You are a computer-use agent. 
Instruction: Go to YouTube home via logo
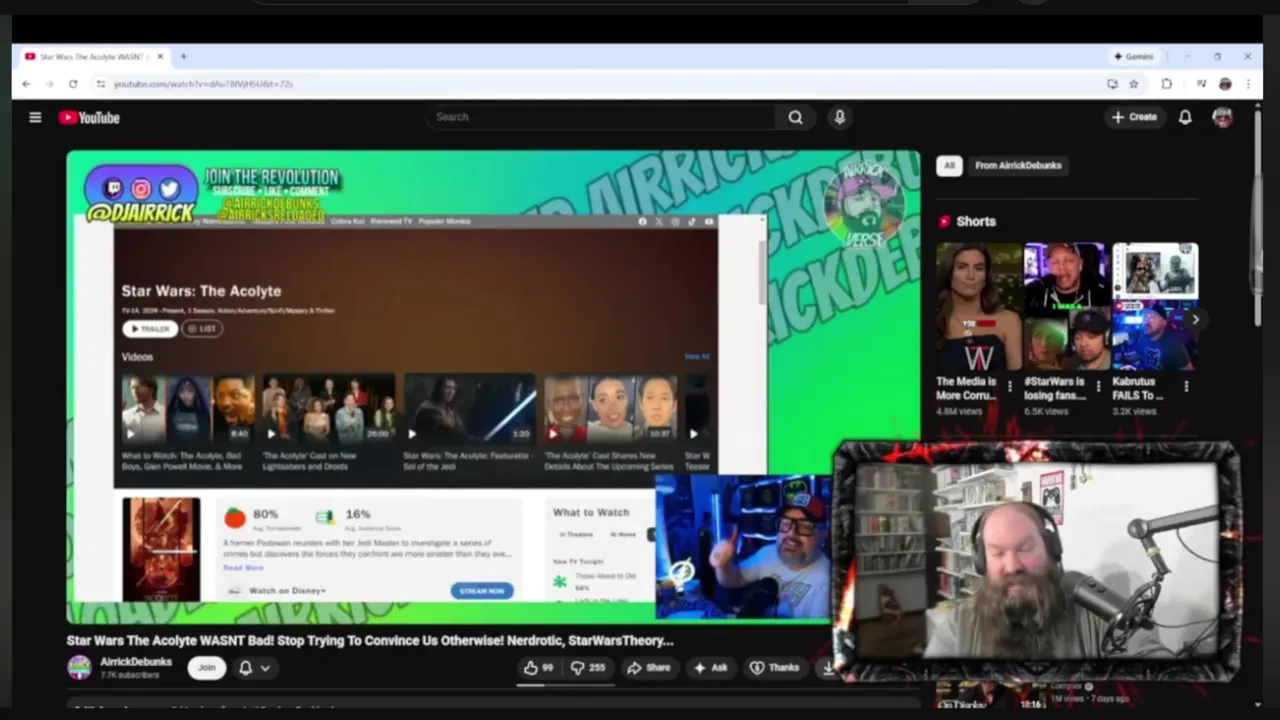(89, 117)
